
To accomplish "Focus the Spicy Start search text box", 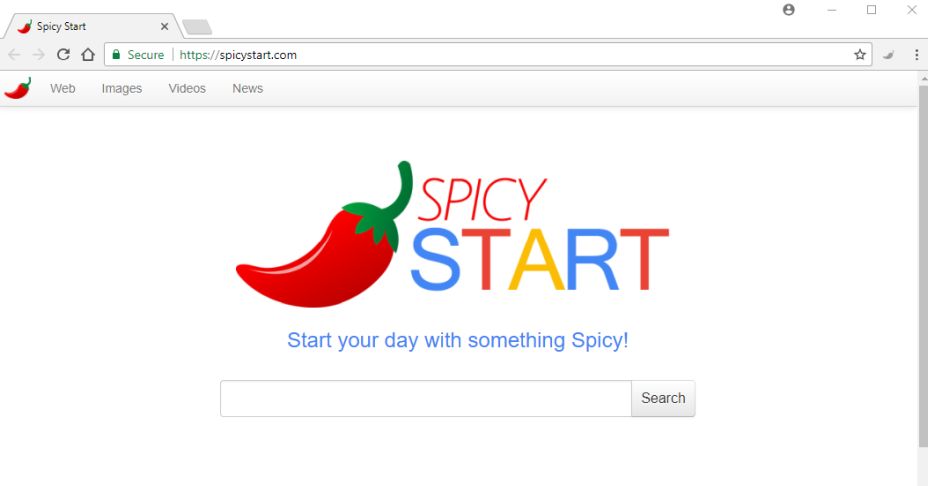I will [x=426, y=398].
